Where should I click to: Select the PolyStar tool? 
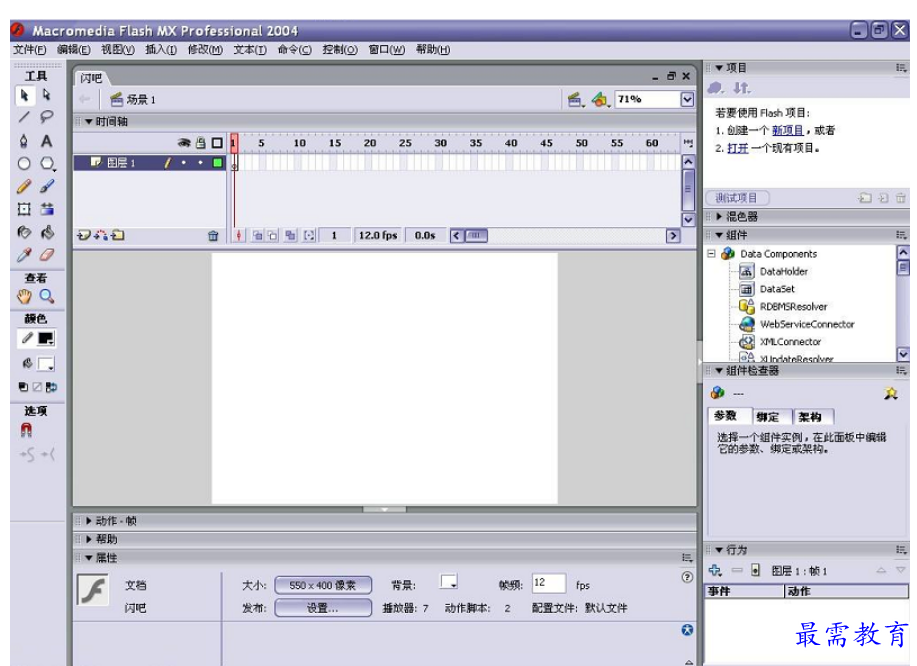pyautogui.click(x=47, y=164)
